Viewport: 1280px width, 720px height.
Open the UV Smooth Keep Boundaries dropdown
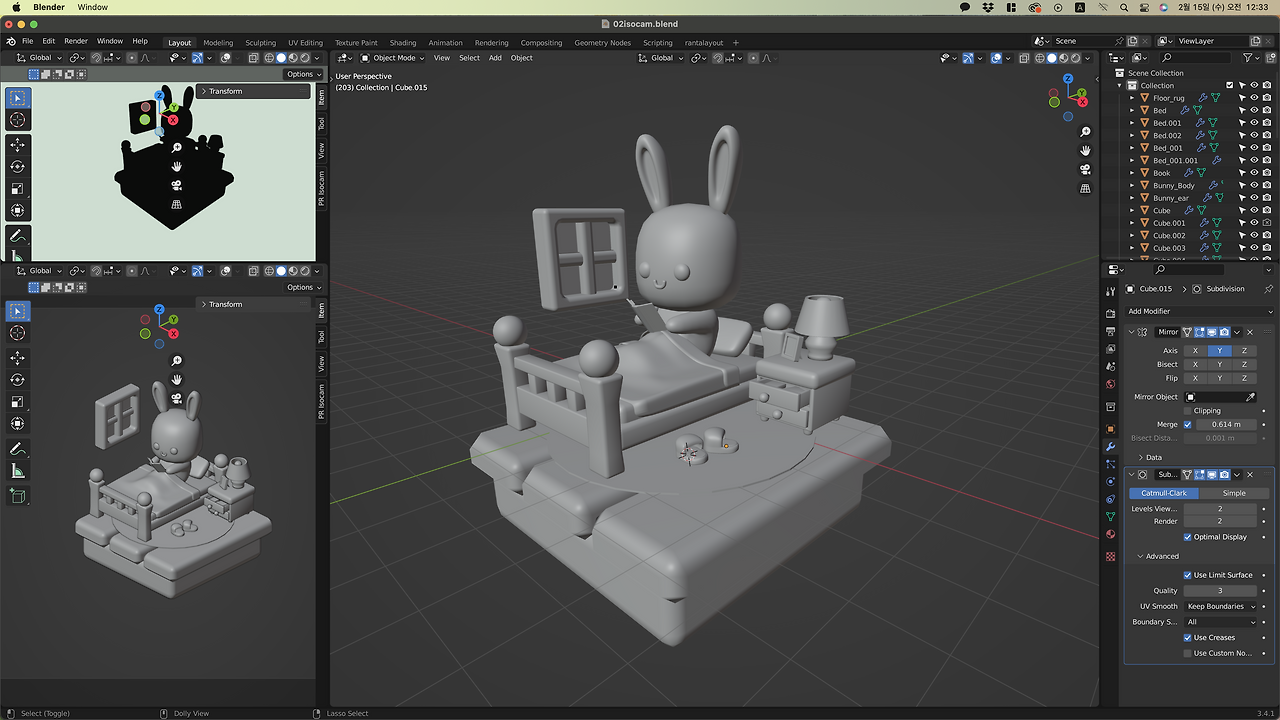(1220, 606)
